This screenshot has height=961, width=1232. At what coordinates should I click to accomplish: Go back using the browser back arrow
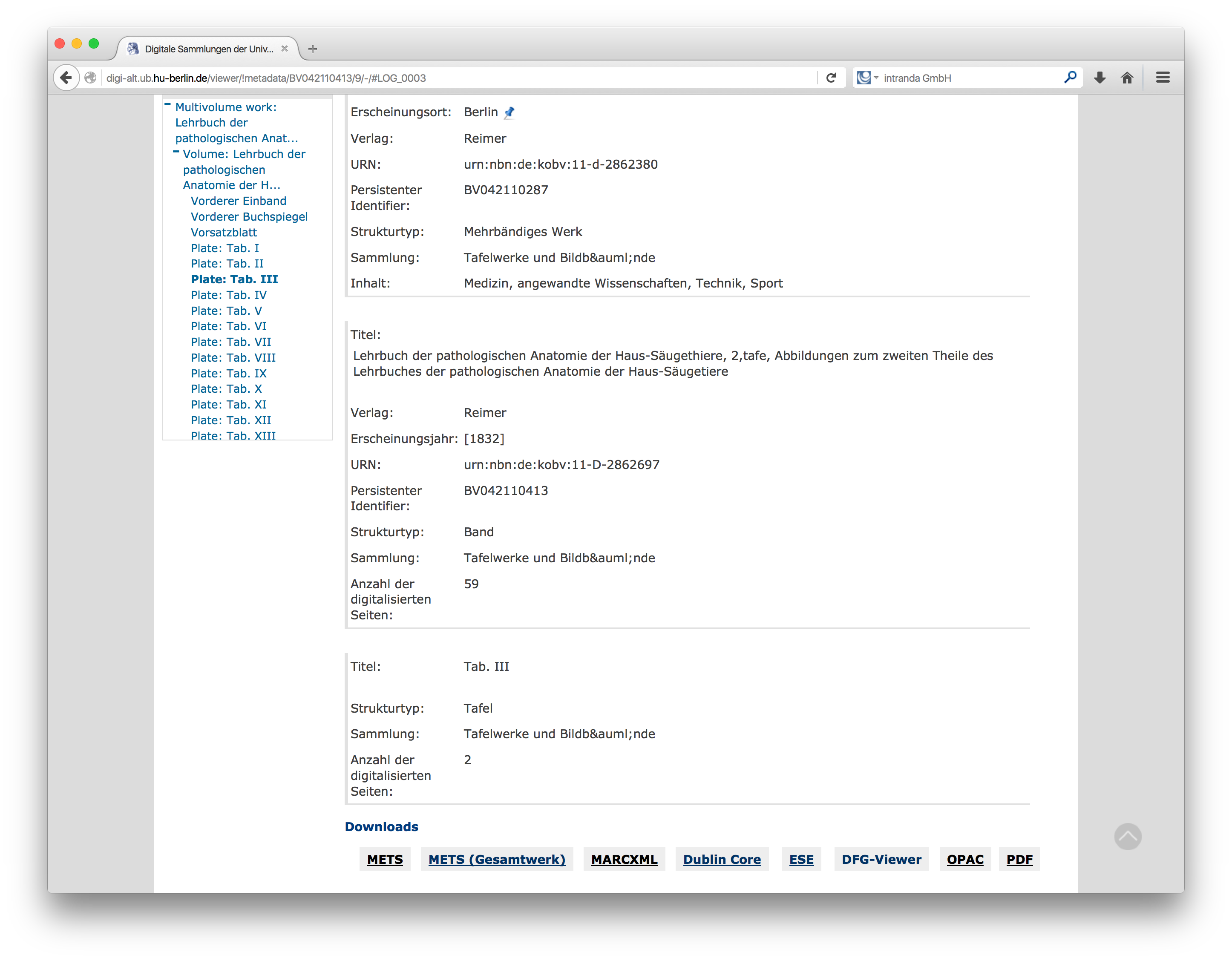[66, 78]
